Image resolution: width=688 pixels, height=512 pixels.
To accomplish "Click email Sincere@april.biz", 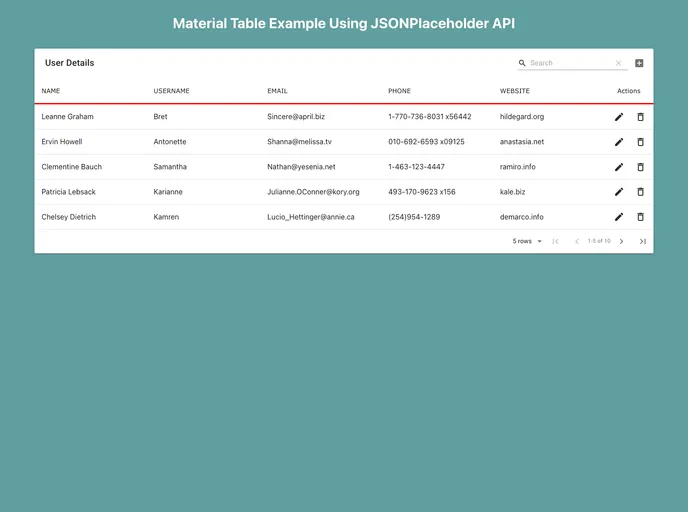I will 296,117.
